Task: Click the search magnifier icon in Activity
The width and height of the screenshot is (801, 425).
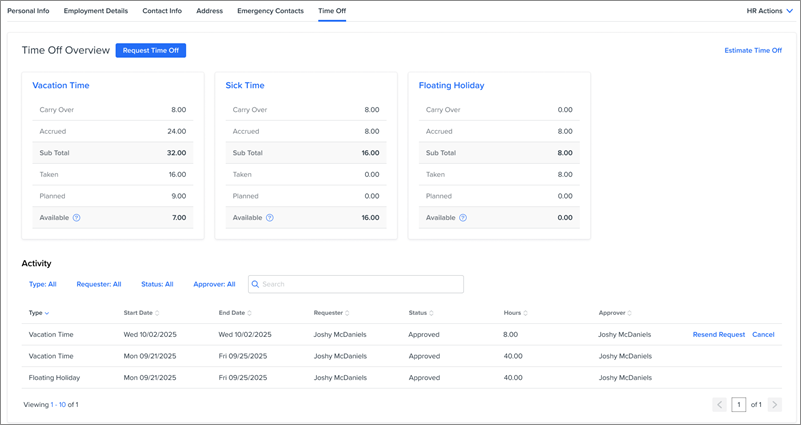Action: click(256, 285)
